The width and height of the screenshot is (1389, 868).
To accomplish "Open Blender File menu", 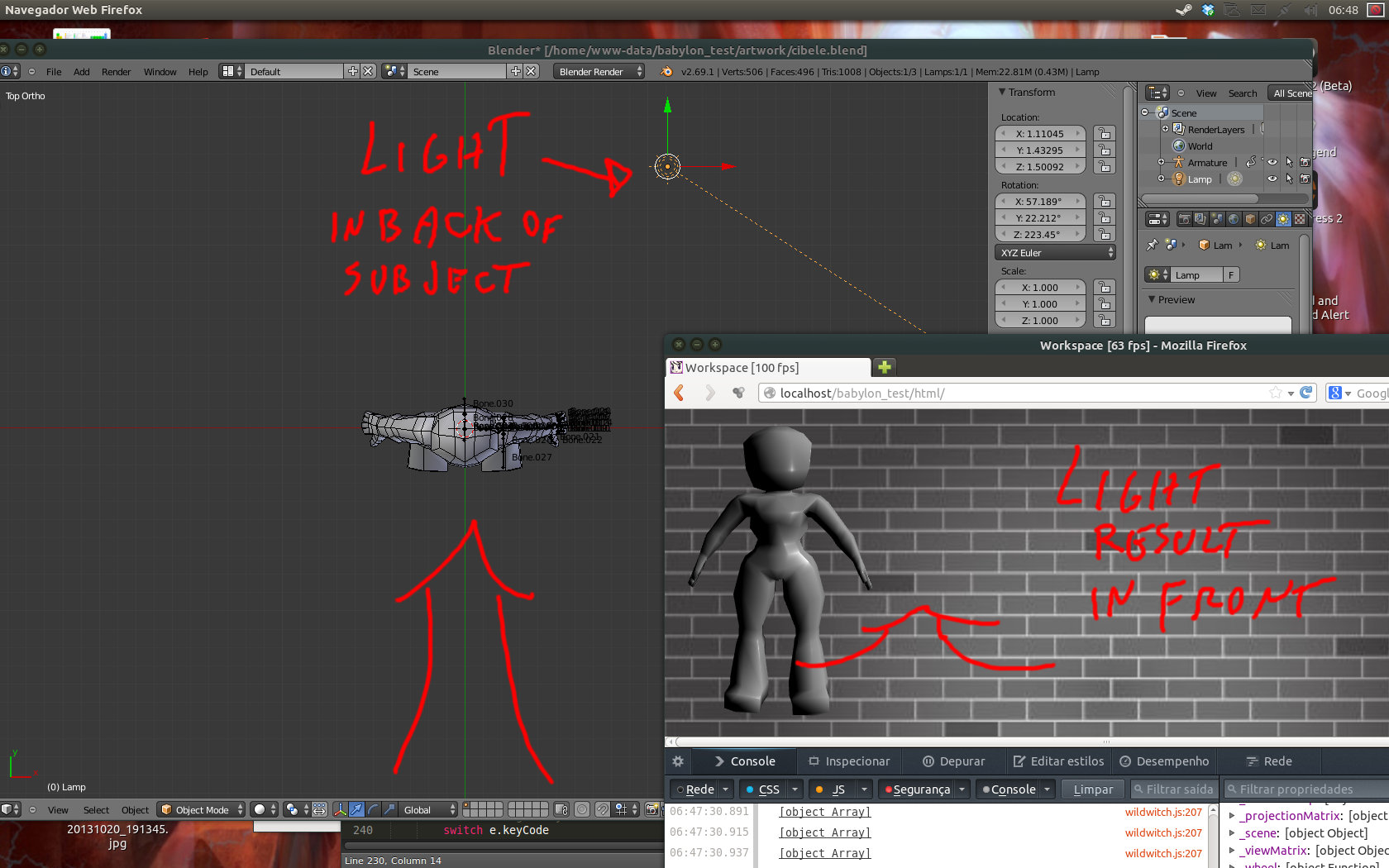I will tap(54, 72).
